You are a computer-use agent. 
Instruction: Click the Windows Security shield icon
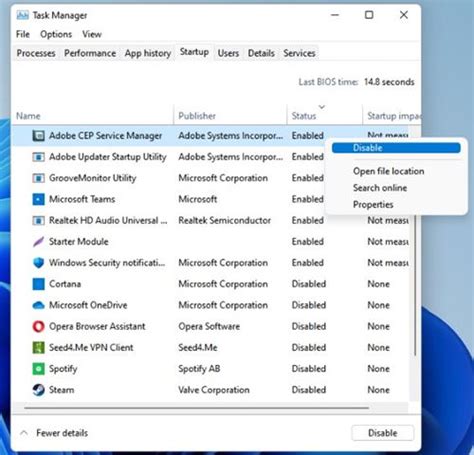click(x=38, y=263)
